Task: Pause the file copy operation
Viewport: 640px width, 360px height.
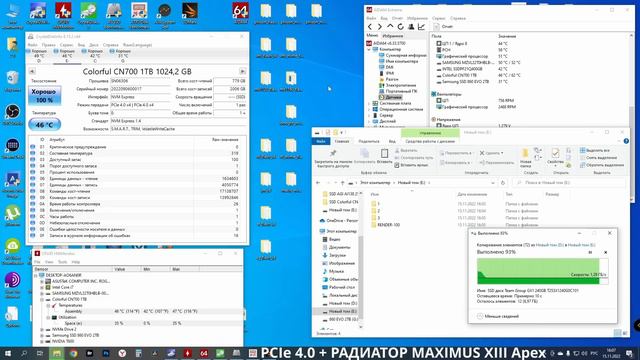Action: coord(590,253)
